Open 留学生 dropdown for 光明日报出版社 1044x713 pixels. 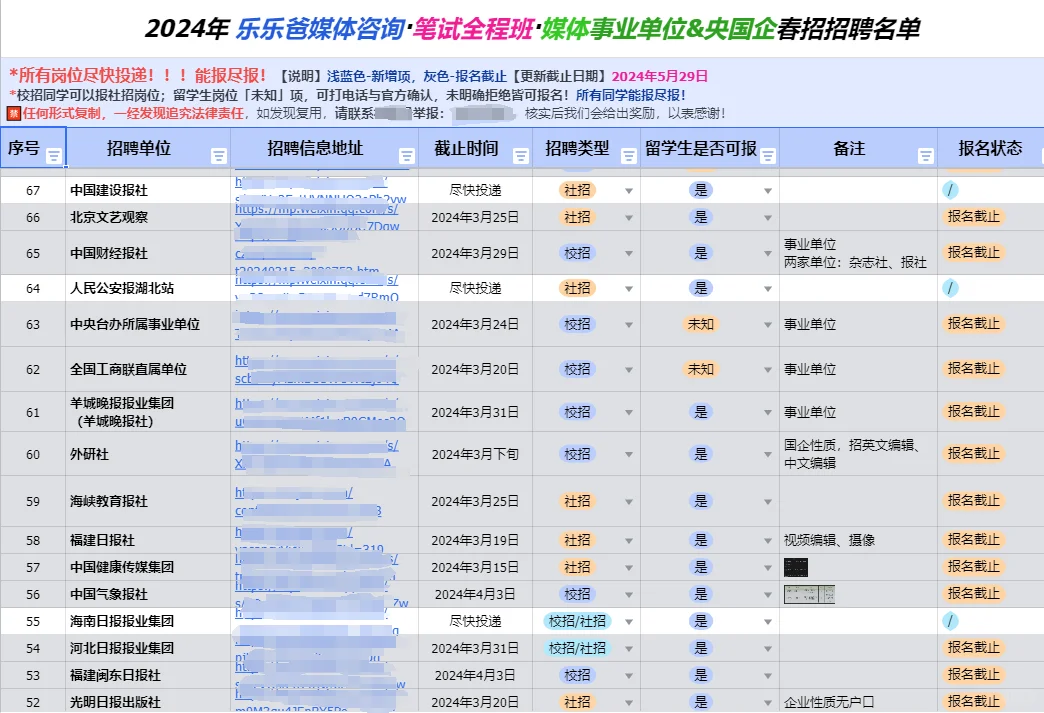[768, 702]
